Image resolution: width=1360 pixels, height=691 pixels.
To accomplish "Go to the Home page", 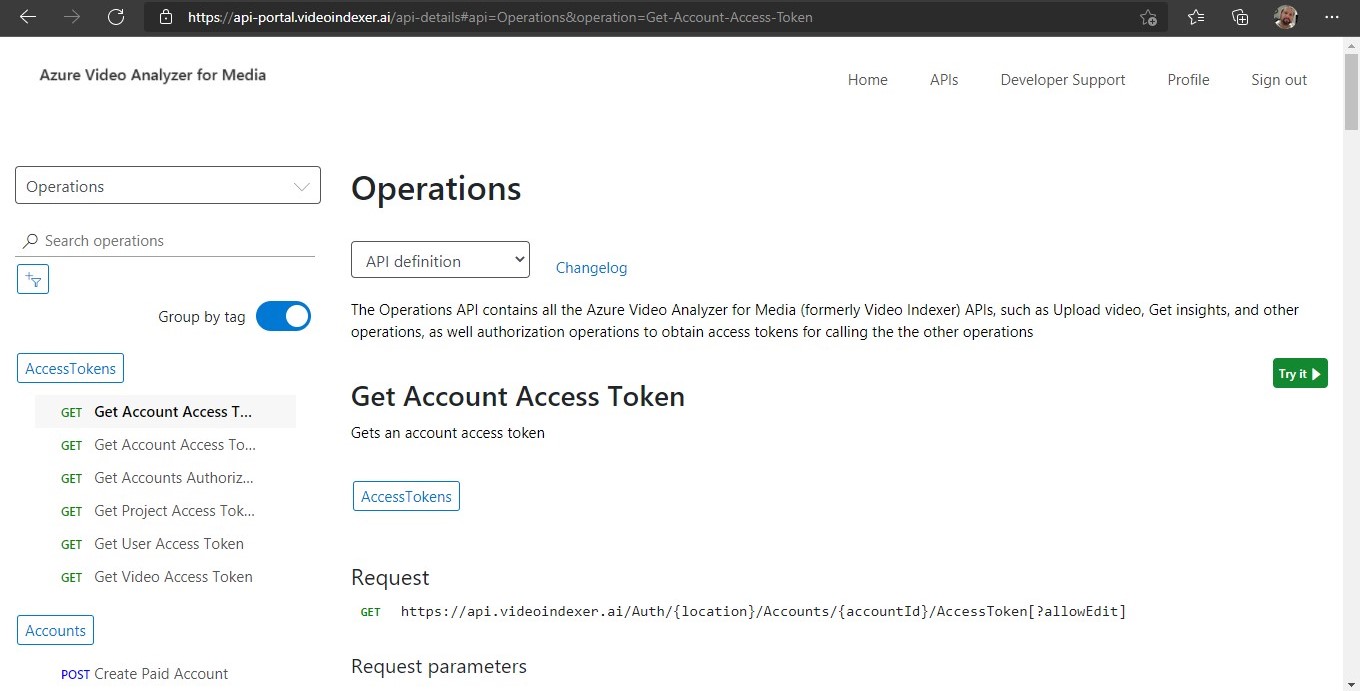I will 867,80.
